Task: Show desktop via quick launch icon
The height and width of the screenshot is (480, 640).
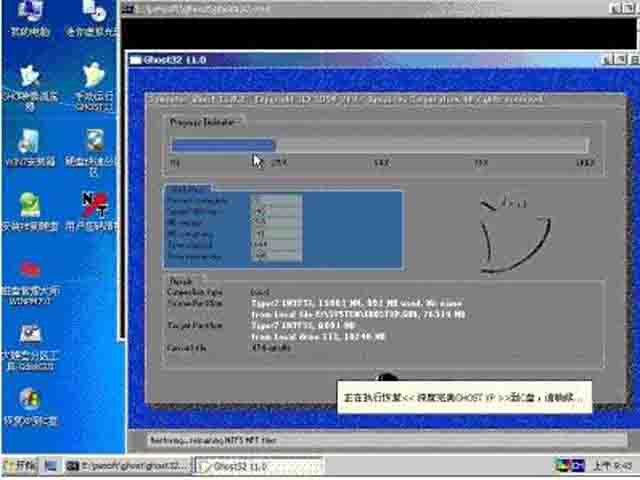Action: pos(51,466)
